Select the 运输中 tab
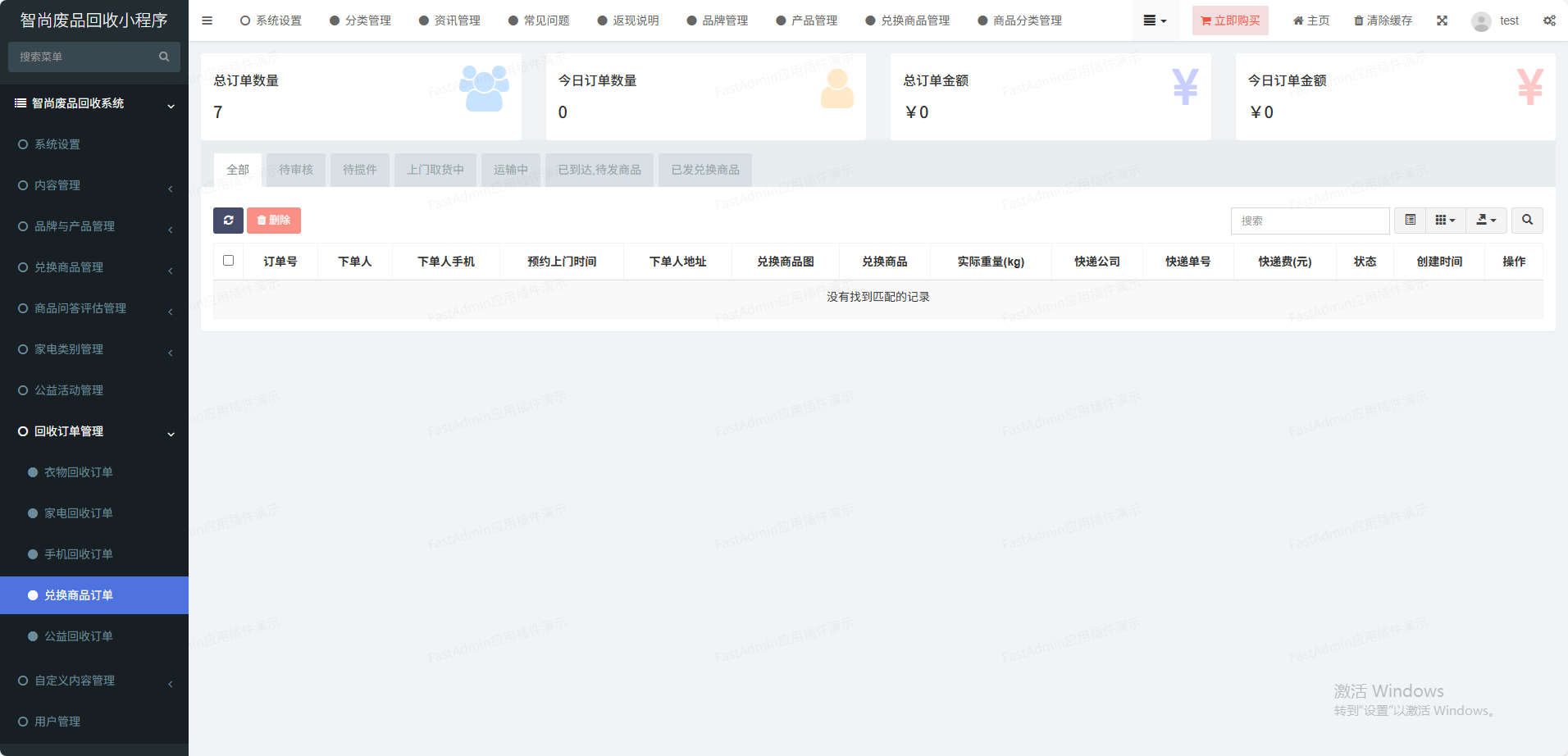The image size is (1568, 756). (x=510, y=170)
